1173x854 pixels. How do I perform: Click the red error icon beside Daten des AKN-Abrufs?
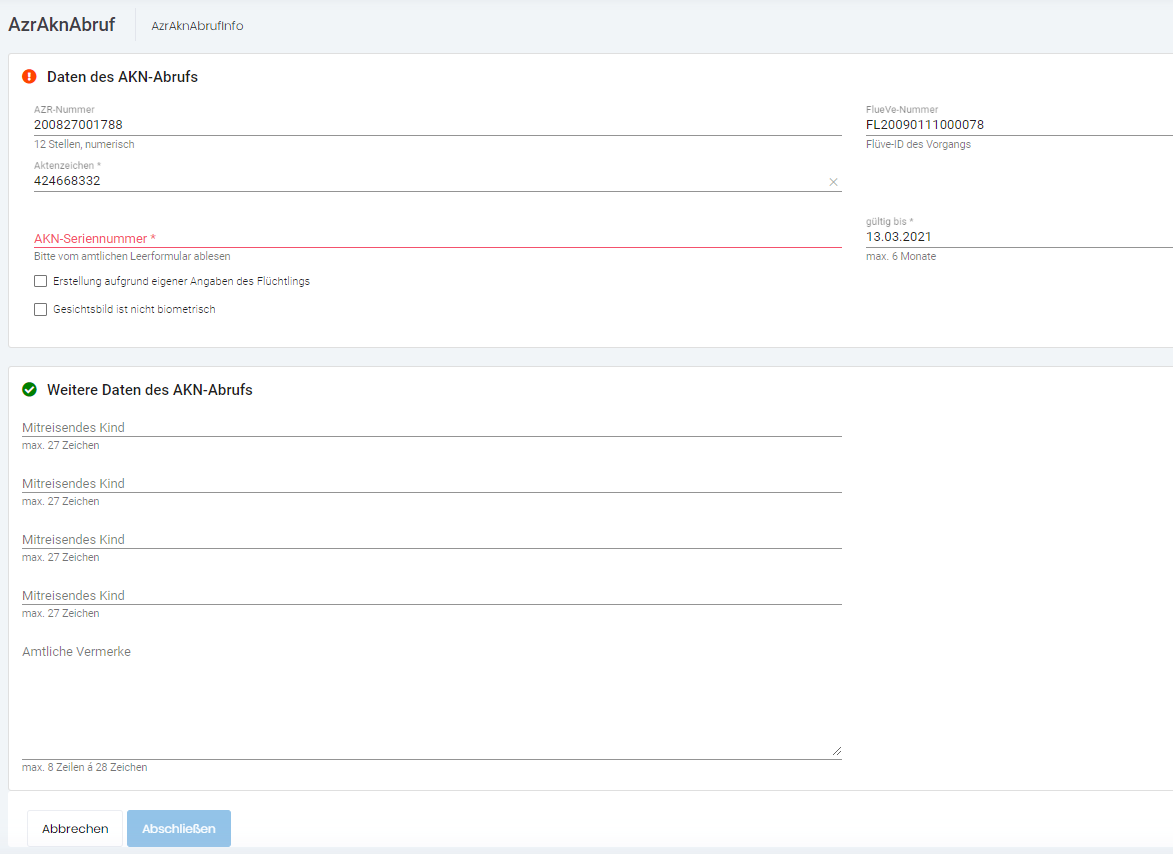(x=29, y=77)
